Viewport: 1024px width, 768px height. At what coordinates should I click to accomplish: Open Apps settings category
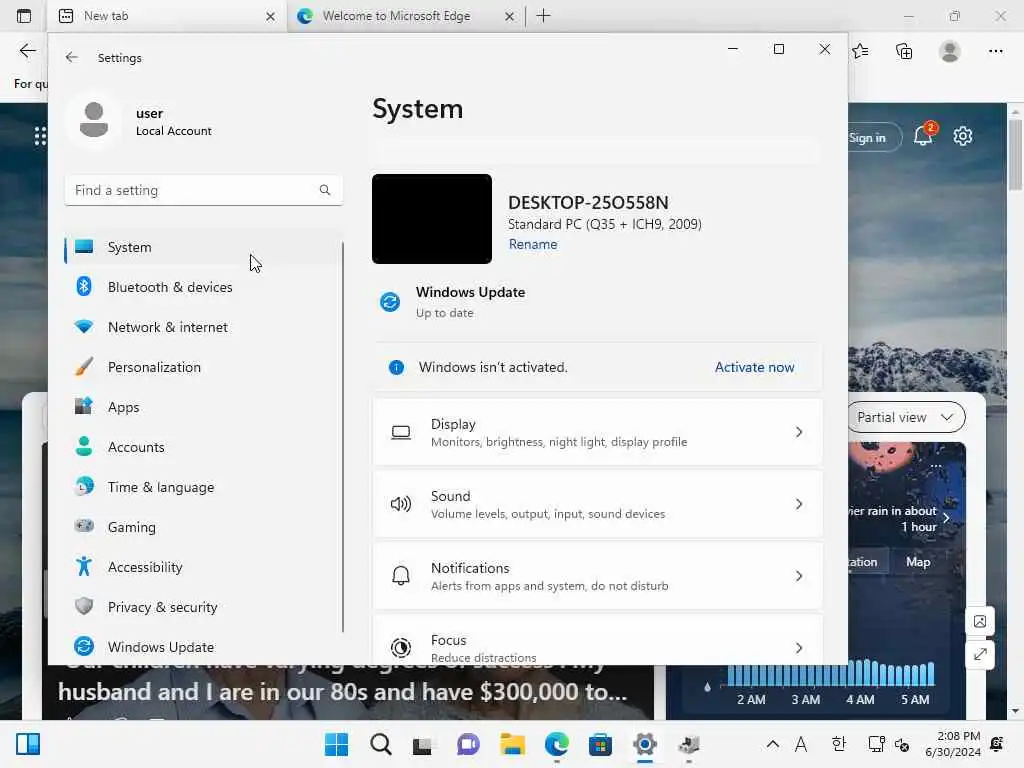click(202, 408)
